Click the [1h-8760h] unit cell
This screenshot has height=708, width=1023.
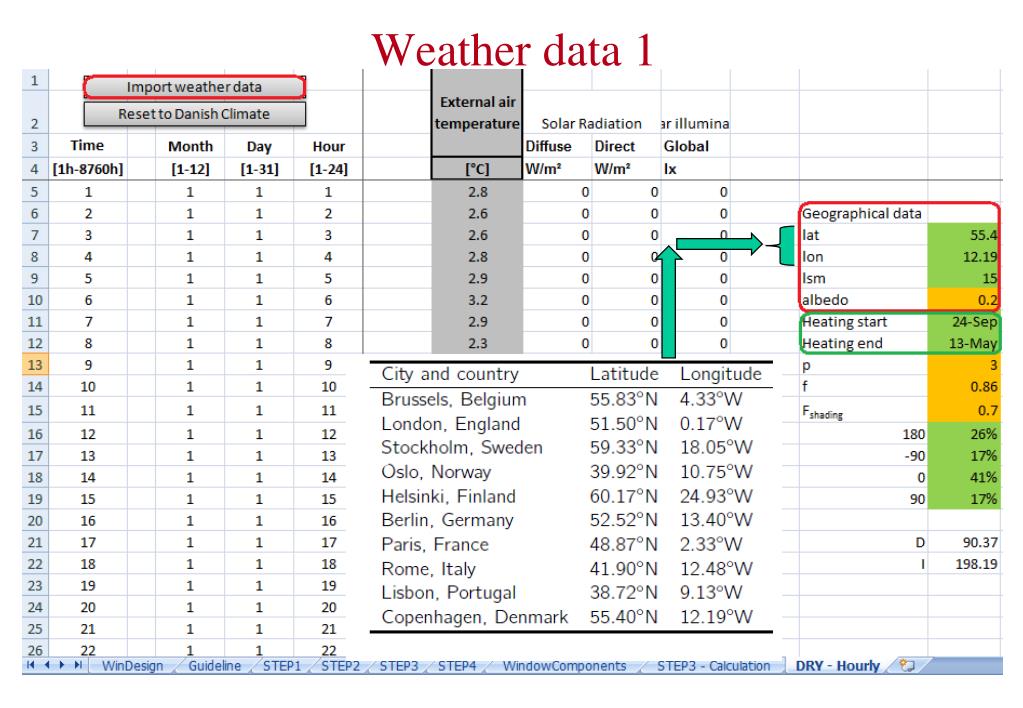tap(87, 168)
